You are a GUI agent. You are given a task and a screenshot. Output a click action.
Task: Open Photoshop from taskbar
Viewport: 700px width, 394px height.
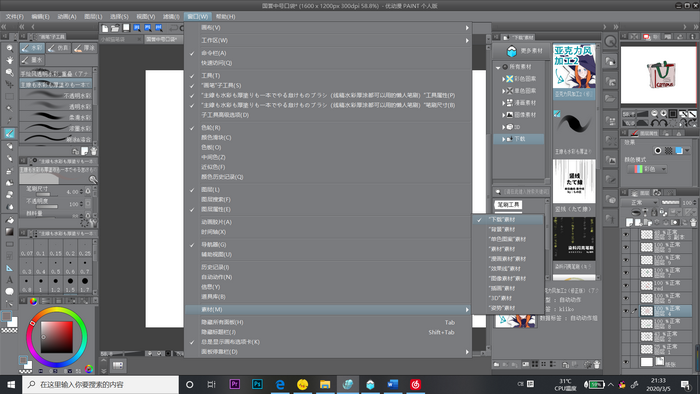257,384
